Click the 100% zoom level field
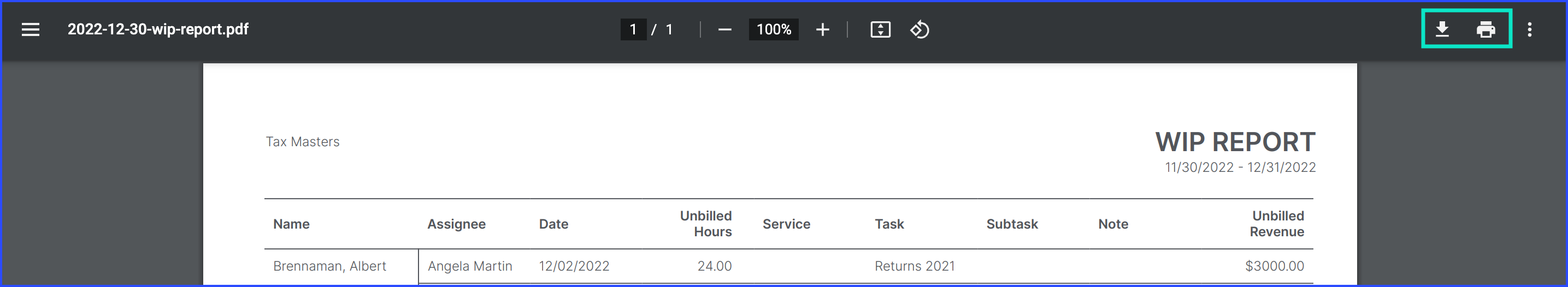The width and height of the screenshot is (1568, 287). tap(773, 29)
